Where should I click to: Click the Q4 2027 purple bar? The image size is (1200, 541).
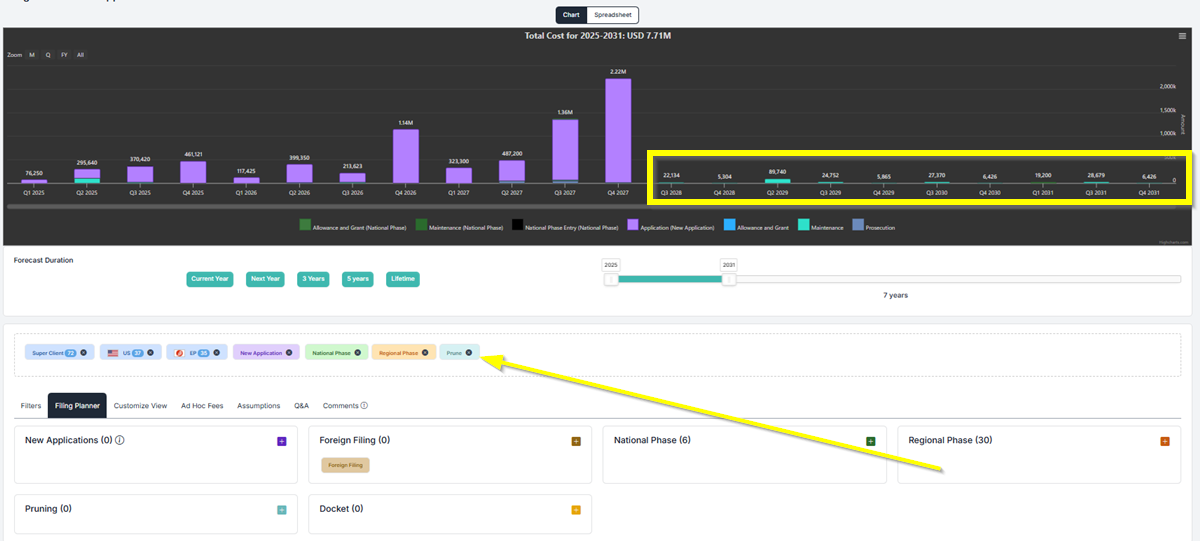[618, 130]
